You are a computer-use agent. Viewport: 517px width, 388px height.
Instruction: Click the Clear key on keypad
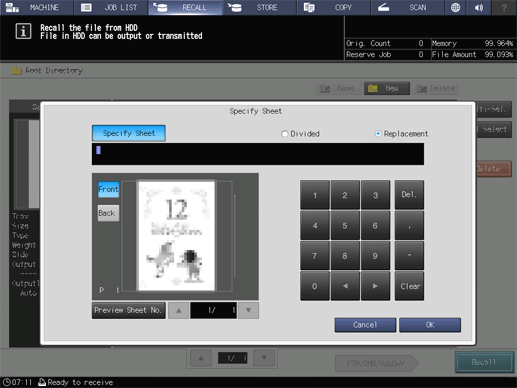(x=409, y=286)
